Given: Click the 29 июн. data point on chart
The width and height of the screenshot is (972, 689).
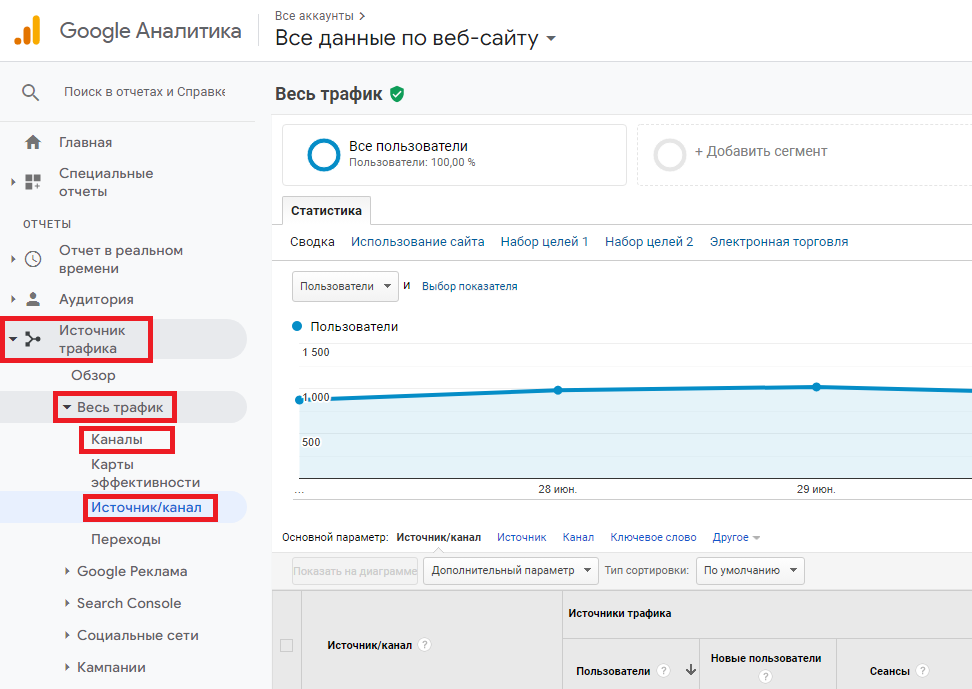Looking at the screenshot, I should coord(817,386).
